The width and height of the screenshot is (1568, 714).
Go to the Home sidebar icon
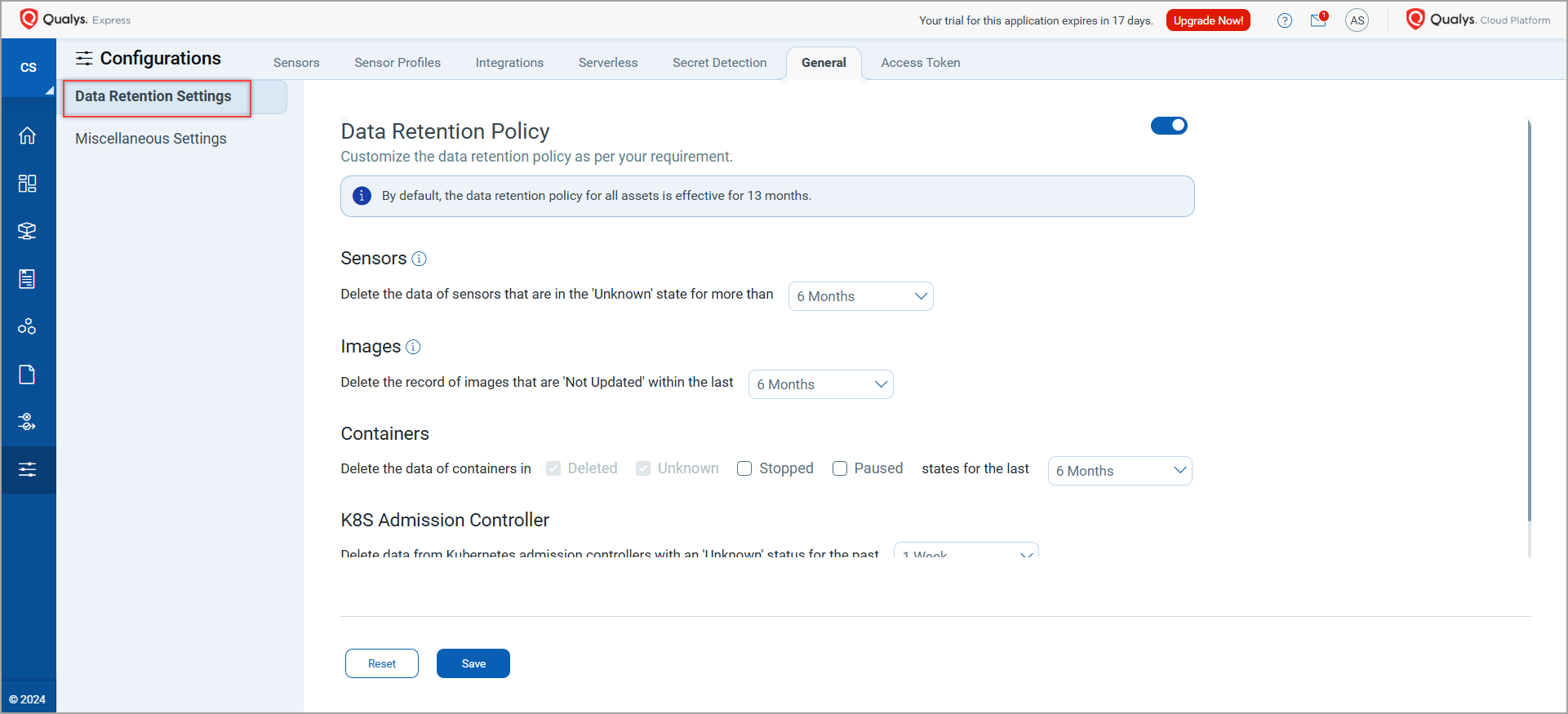pyautogui.click(x=28, y=135)
